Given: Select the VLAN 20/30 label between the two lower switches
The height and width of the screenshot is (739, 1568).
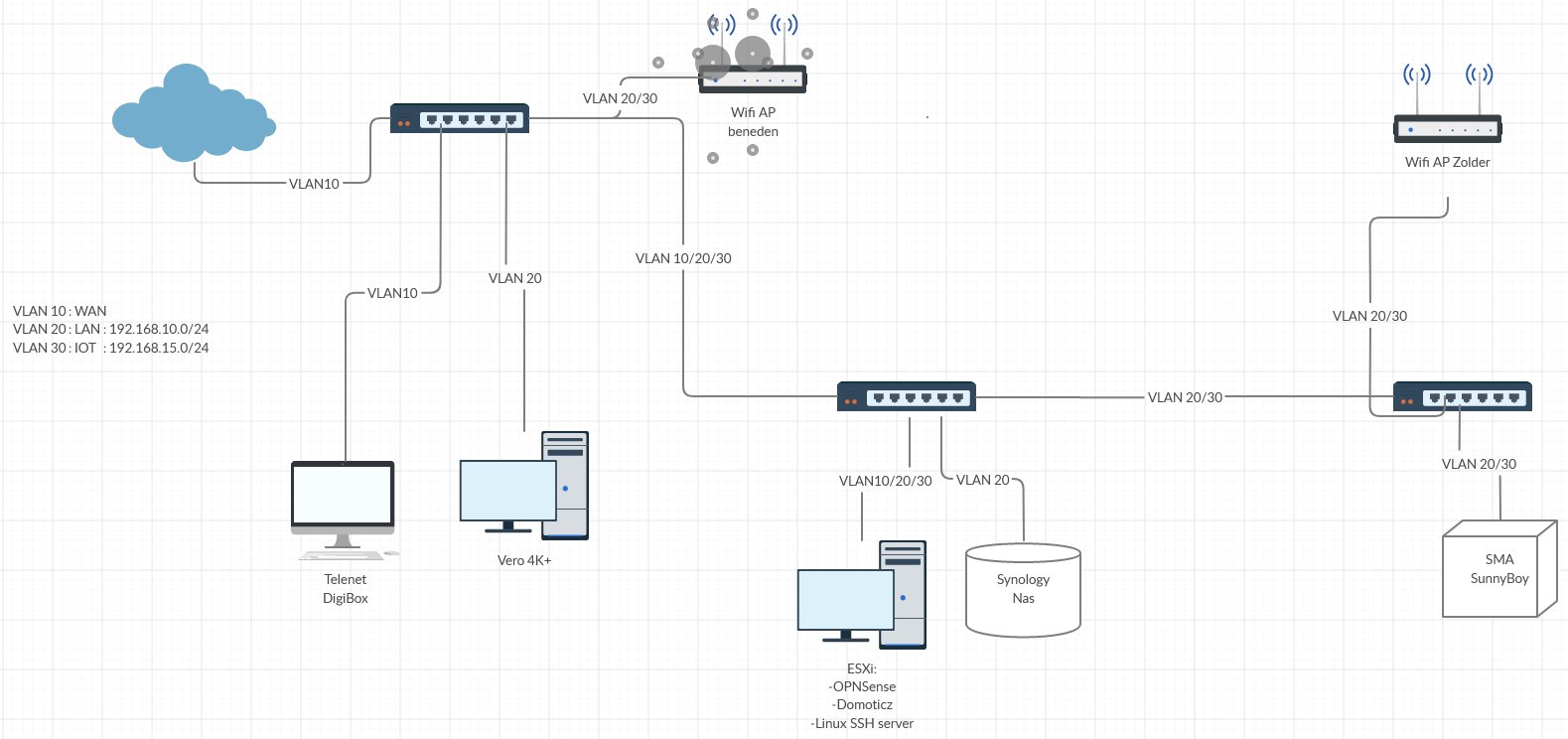Looking at the screenshot, I should pos(1185,397).
